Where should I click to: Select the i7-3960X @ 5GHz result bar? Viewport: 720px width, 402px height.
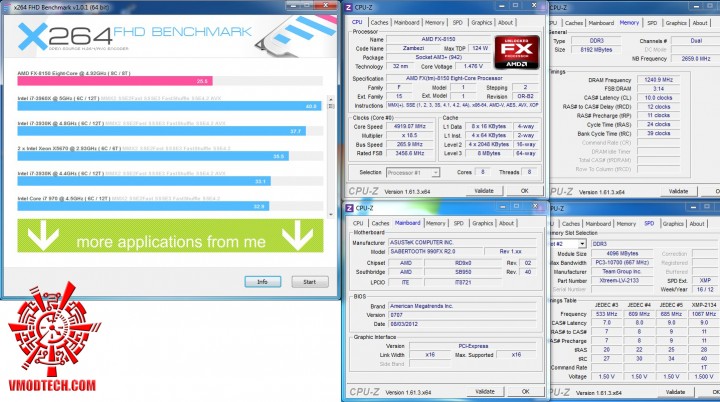coord(169,106)
